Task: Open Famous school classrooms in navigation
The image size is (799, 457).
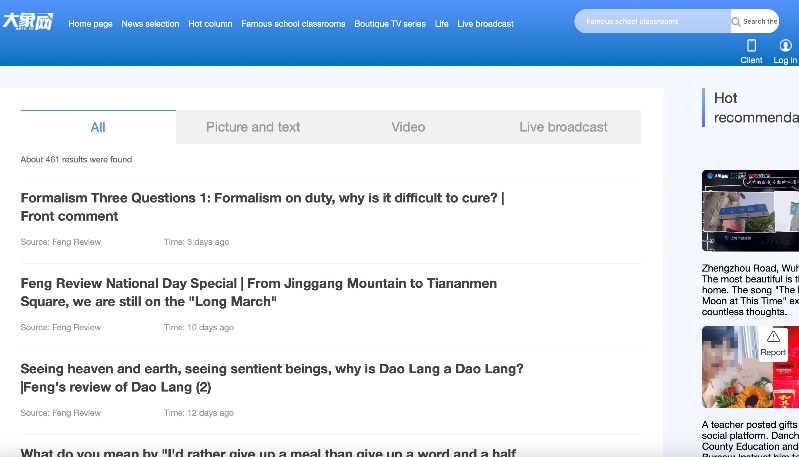Action: 293,24
